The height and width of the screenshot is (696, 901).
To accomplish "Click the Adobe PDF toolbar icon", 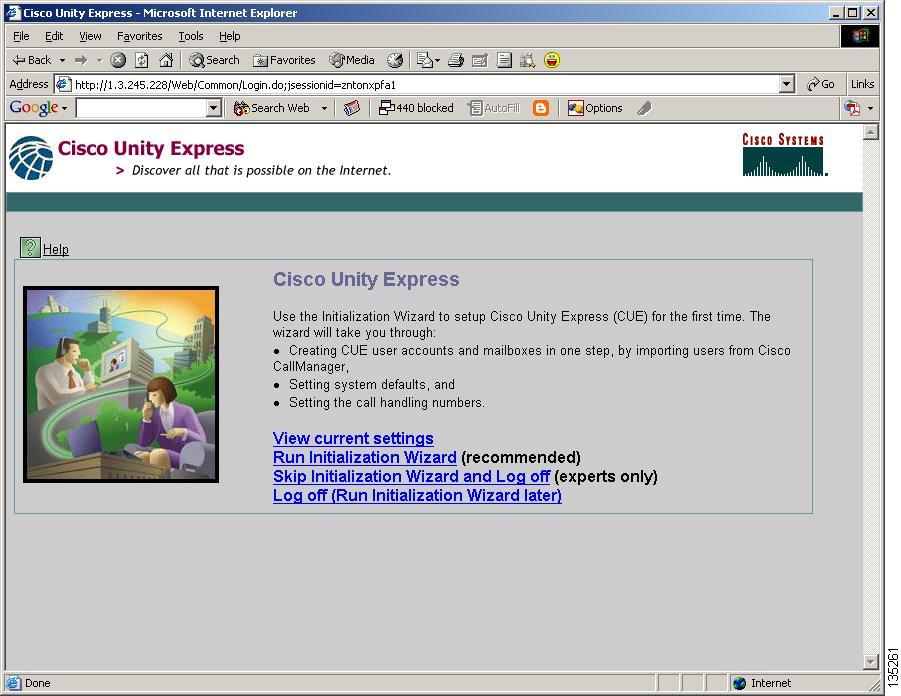I will 852,108.
